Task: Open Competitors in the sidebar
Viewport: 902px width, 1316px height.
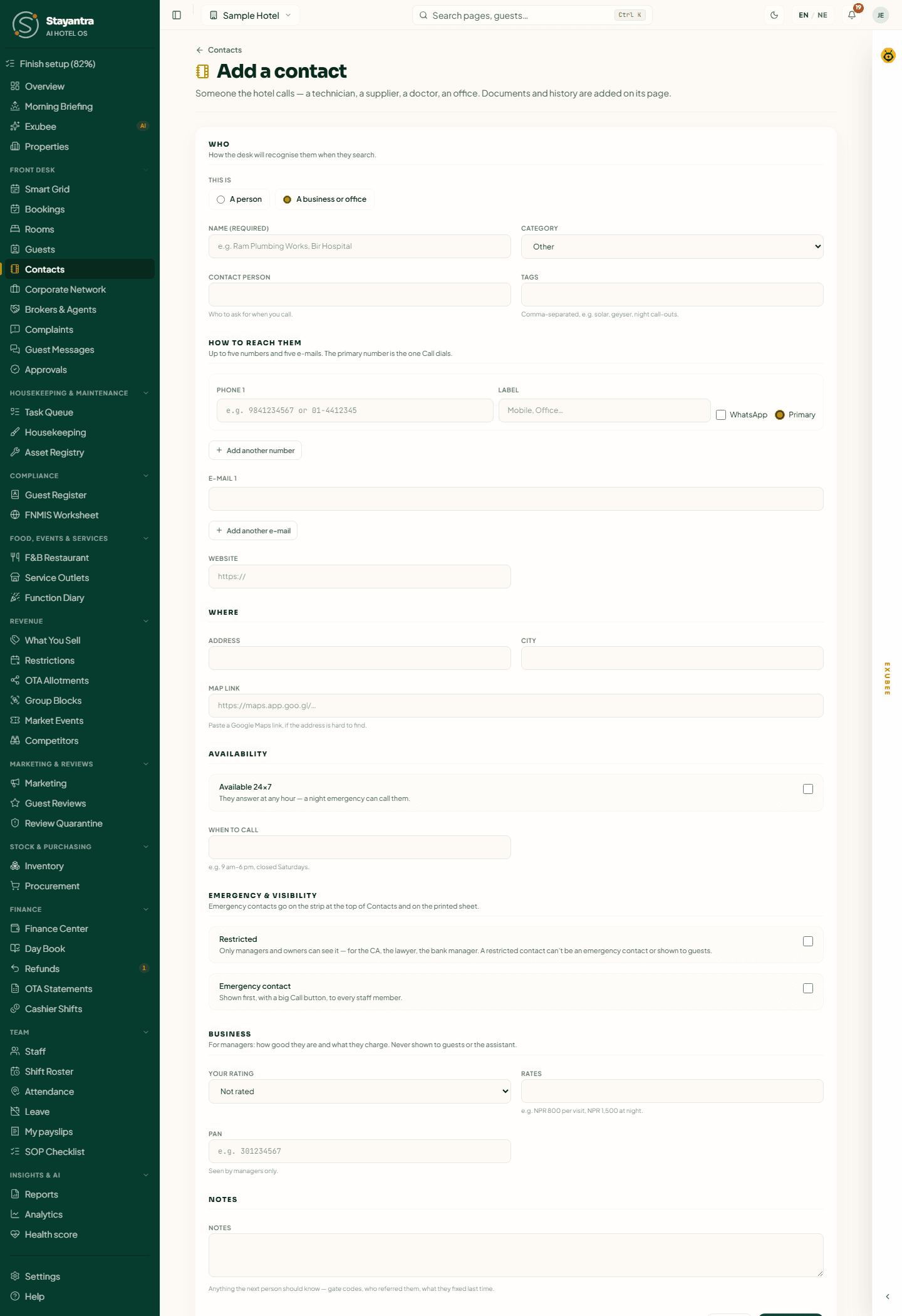Action: coord(80,741)
